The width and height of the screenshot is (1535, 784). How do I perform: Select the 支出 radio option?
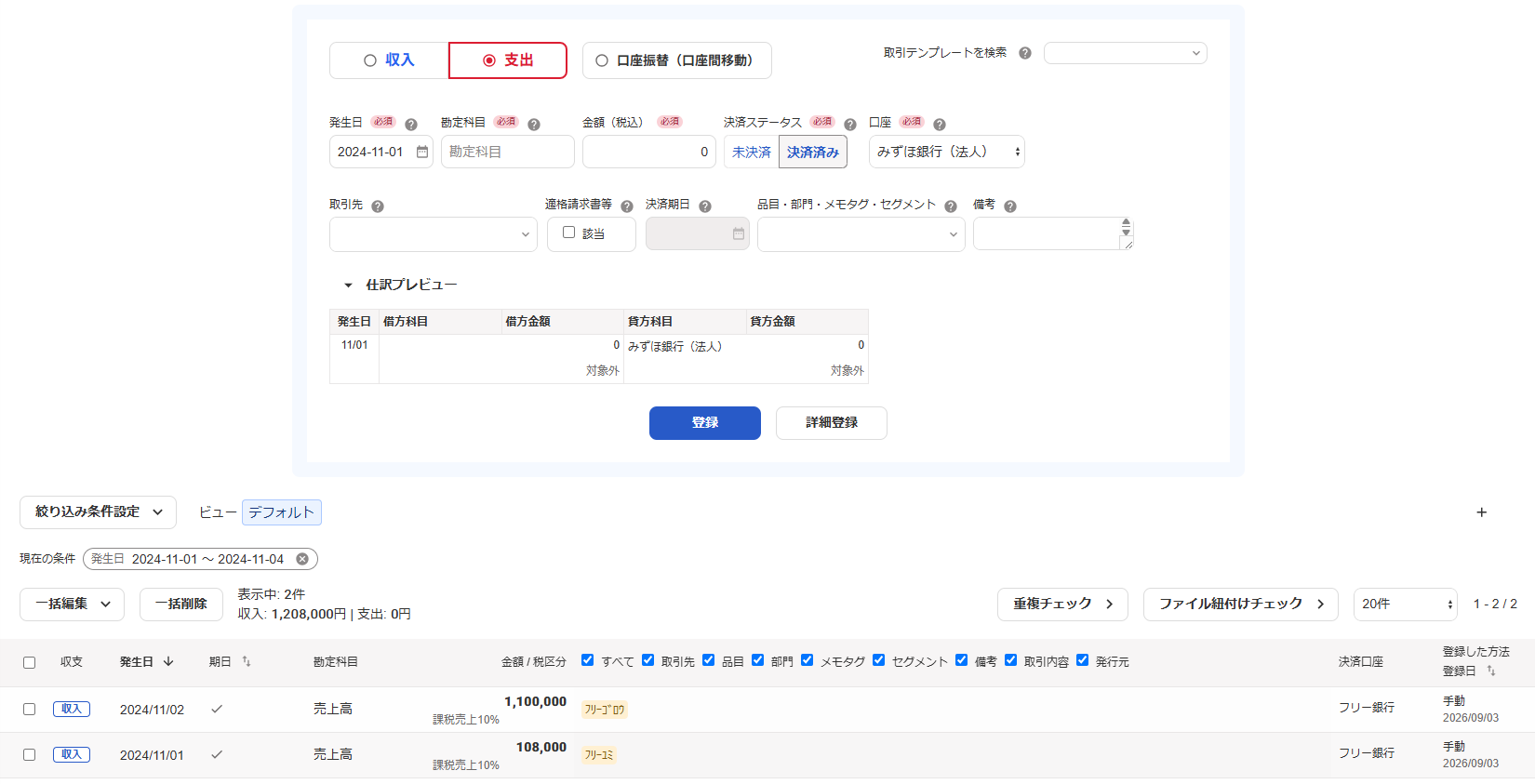[508, 60]
